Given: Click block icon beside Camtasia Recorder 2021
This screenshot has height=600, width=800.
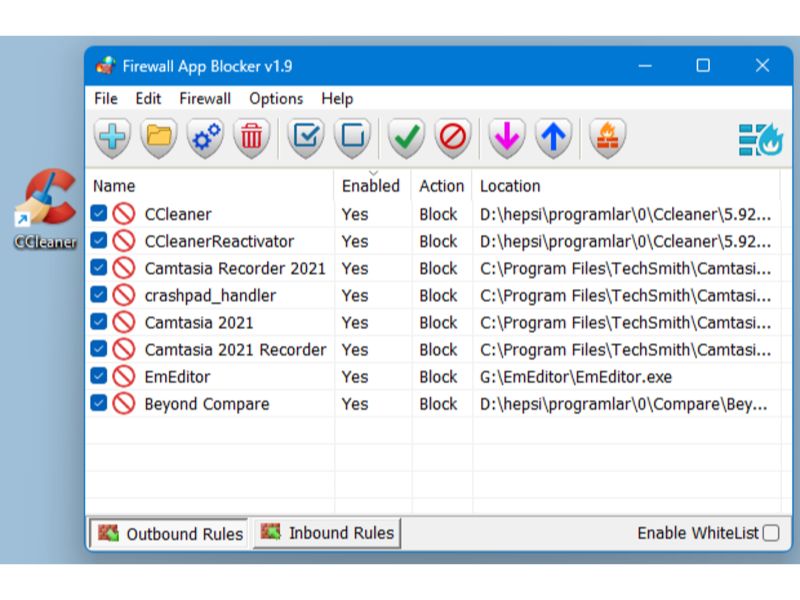Looking at the screenshot, I should pos(123,268).
